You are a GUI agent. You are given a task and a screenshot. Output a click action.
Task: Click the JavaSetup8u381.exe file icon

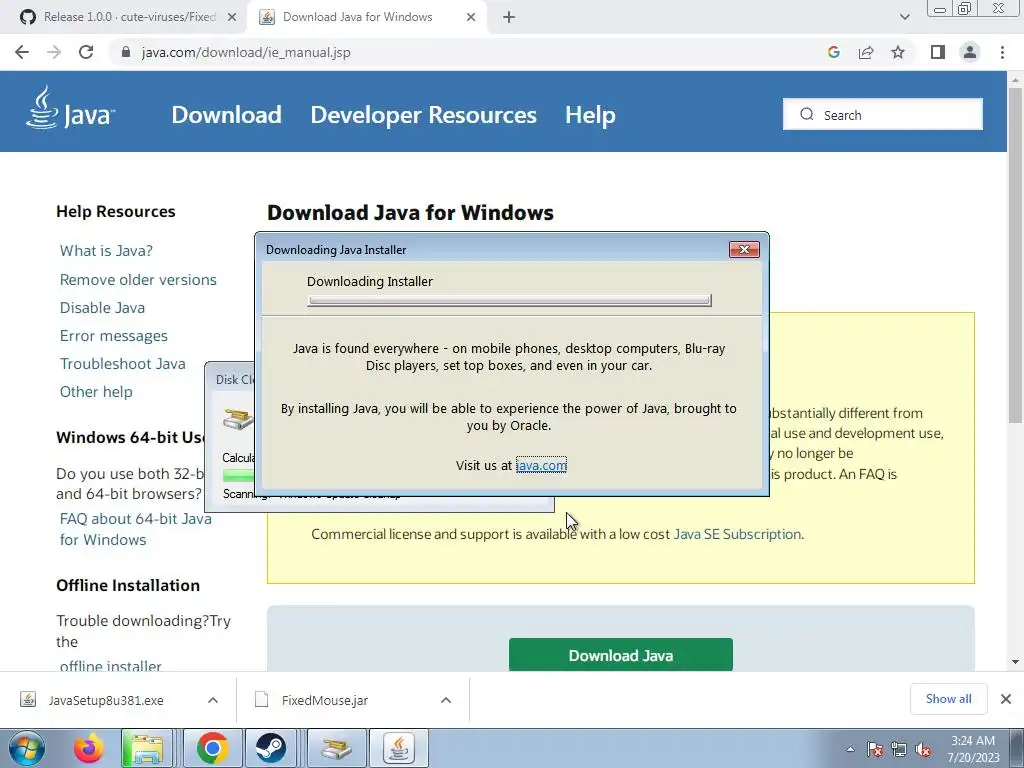[x=28, y=699]
